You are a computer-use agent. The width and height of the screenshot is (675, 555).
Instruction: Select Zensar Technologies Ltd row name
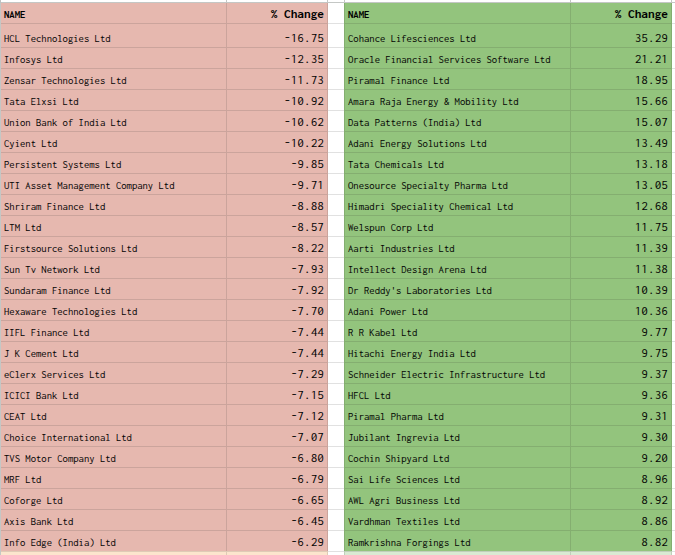[113, 81]
